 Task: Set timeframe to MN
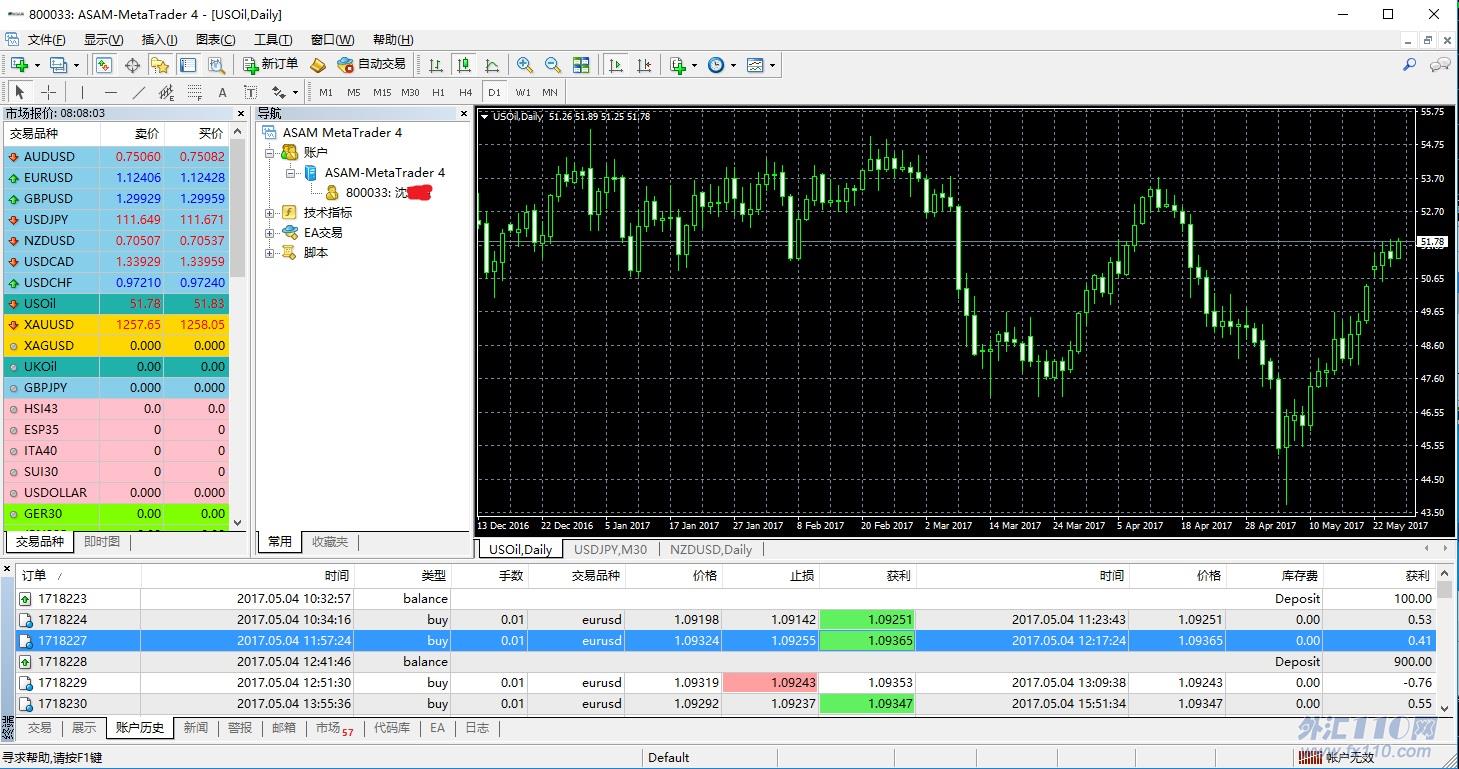(x=550, y=92)
